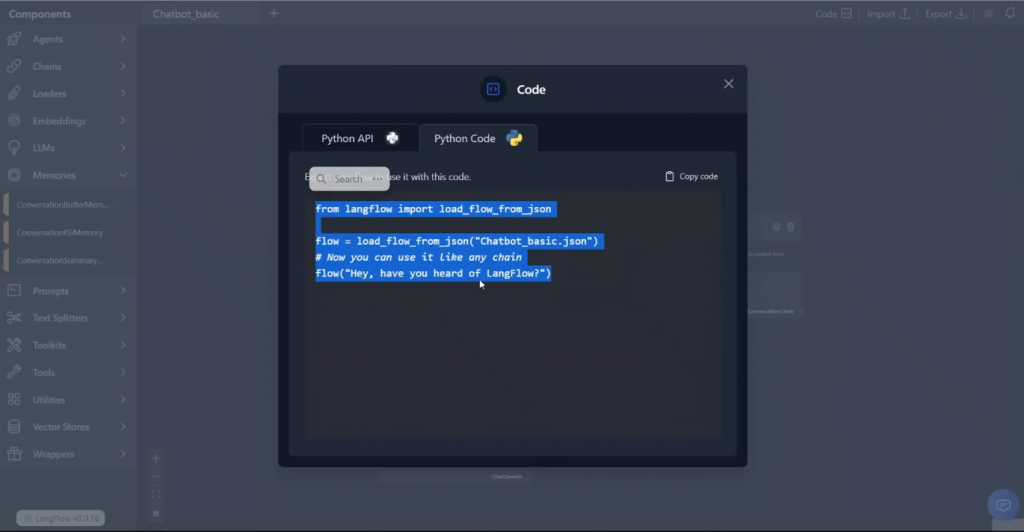Screen dimensions: 1024x532
Task: Copy code to clipboard
Action: [x=691, y=176]
